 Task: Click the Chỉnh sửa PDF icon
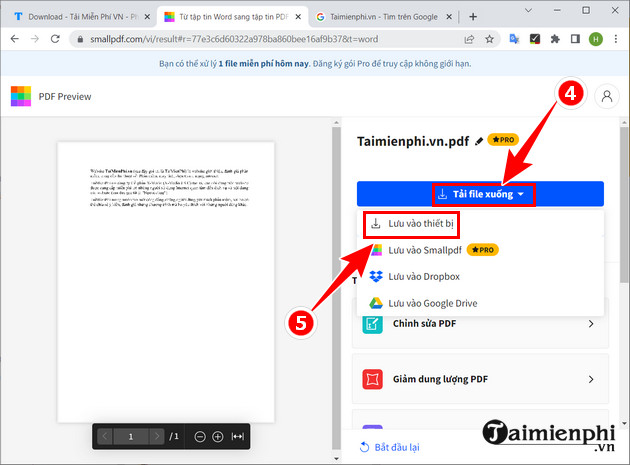(x=372, y=324)
